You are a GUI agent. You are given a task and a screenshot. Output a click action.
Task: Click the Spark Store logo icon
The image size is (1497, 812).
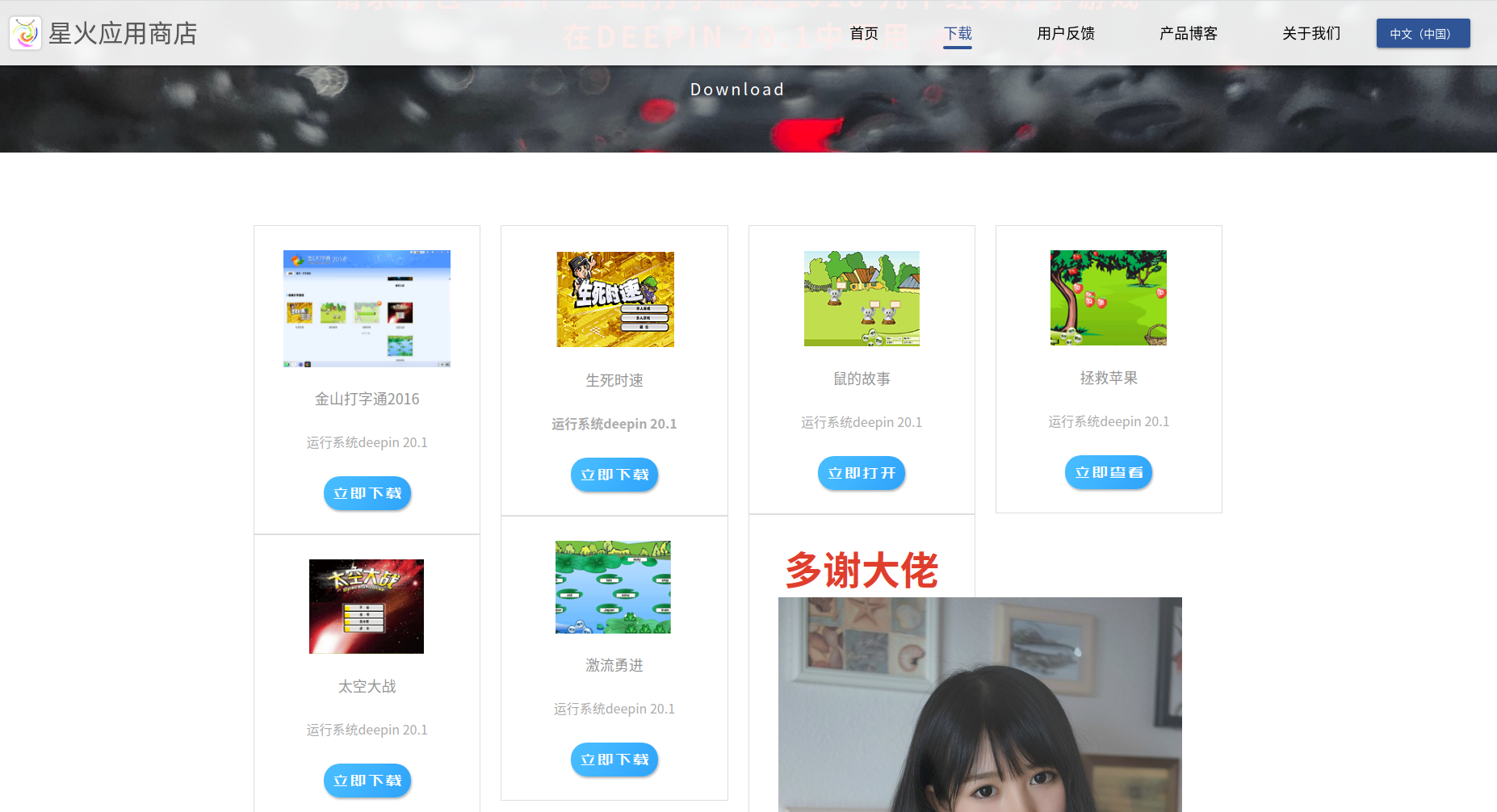click(25, 33)
